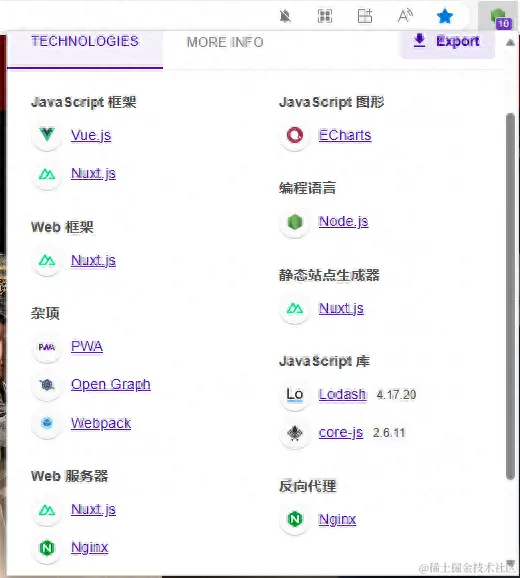This screenshot has height=578, width=520.
Task: Open Nuxt.js link under Web 服务器
Action: coord(93,509)
